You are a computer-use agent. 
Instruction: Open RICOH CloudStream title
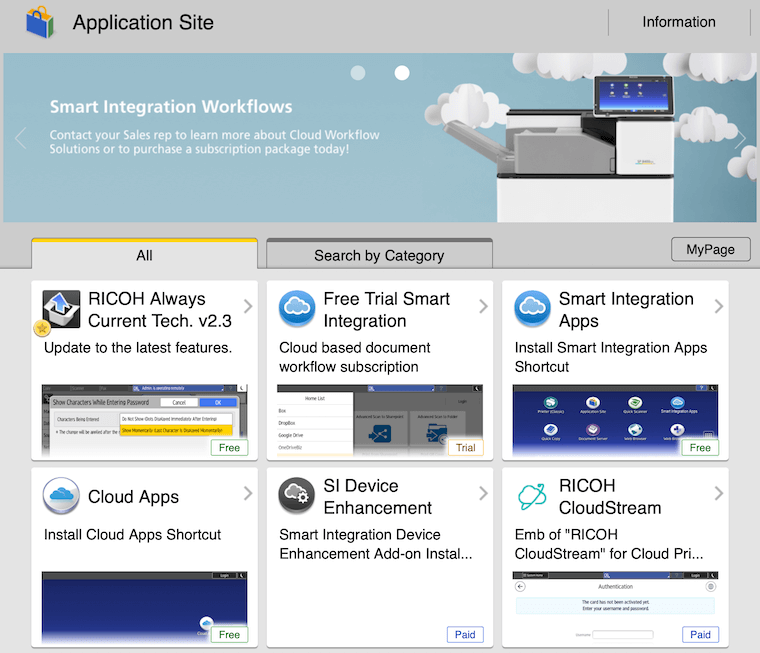click(x=610, y=496)
